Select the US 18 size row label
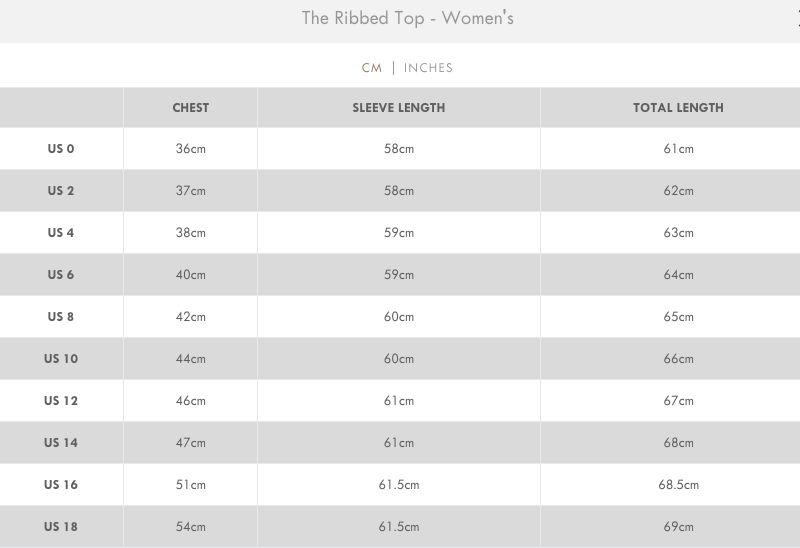This screenshot has width=800, height=548. point(61,527)
